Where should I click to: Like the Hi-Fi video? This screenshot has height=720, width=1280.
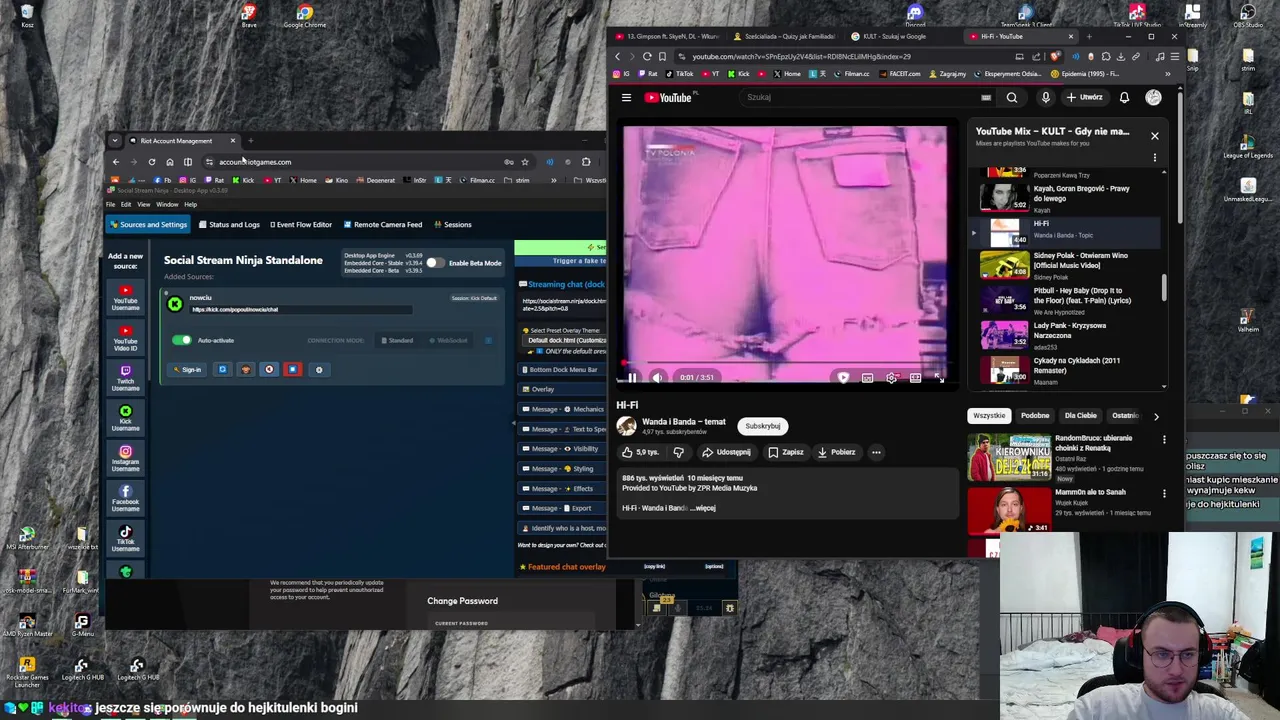[x=641, y=452]
